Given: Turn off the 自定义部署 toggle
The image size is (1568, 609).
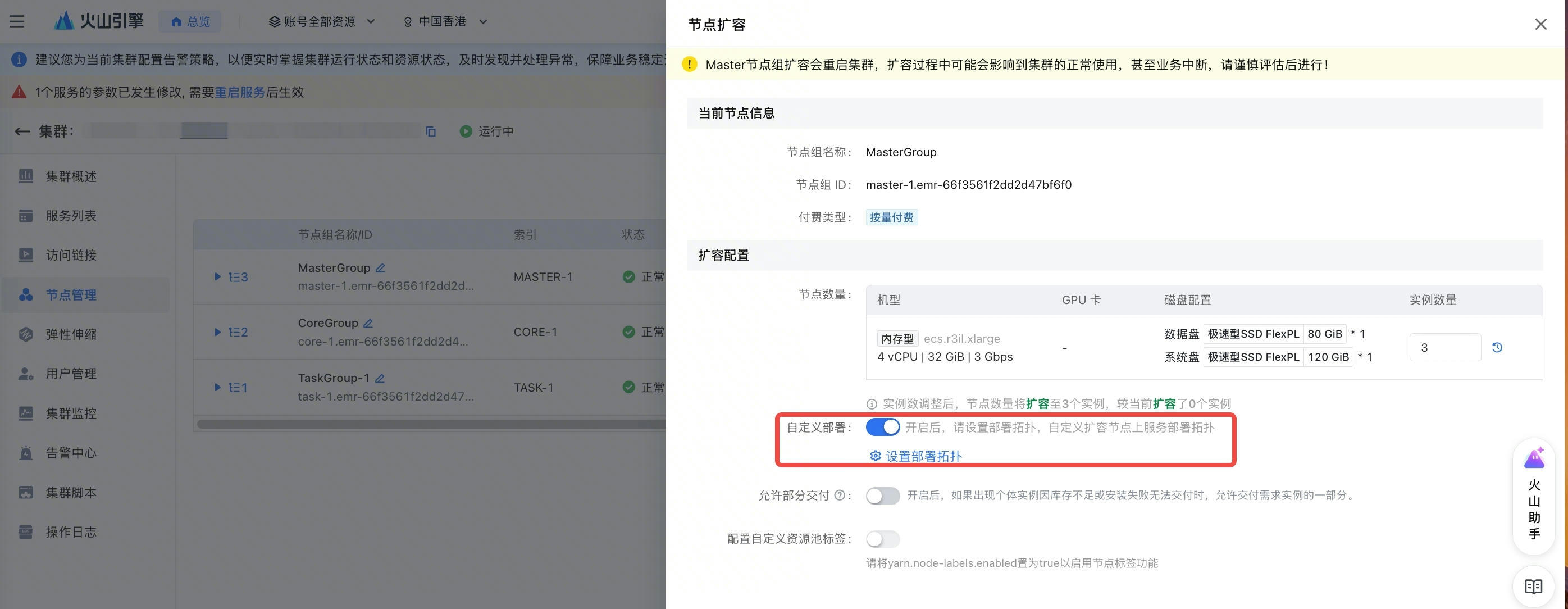Looking at the screenshot, I should (883, 427).
